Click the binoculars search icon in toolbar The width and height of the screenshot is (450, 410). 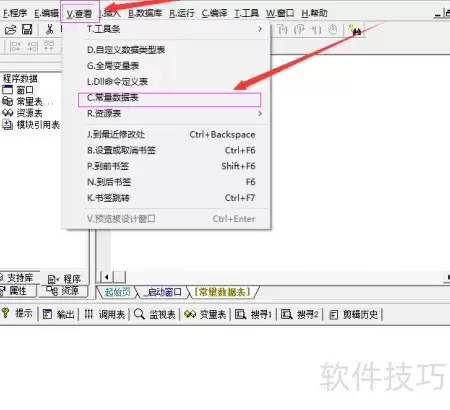(x=355, y=30)
